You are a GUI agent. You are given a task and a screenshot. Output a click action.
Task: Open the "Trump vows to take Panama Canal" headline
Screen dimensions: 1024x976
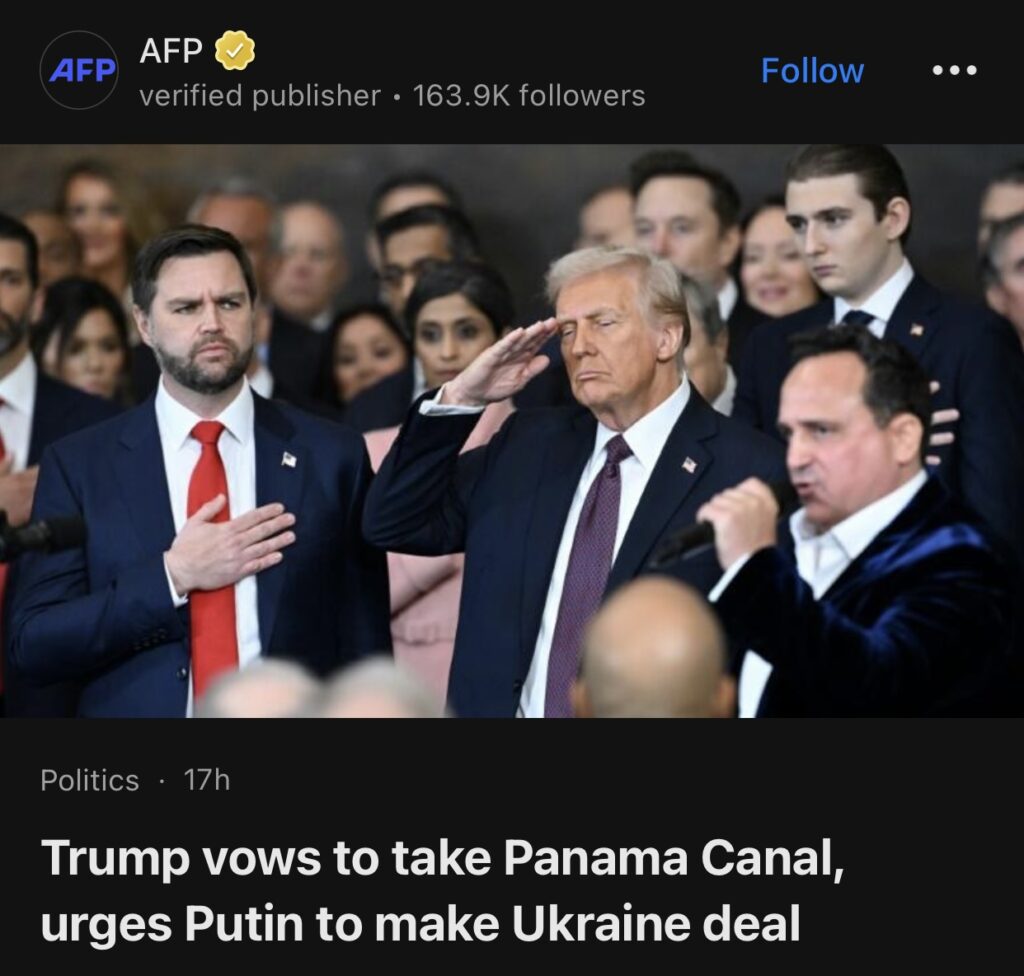[442, 860]
